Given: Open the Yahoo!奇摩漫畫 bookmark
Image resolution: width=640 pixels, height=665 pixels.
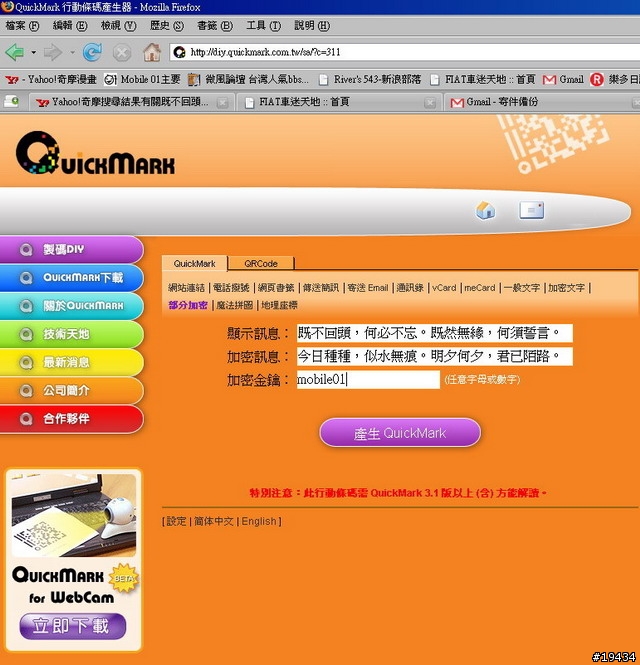Looking at the screenshot, I should tap(51, 79).
